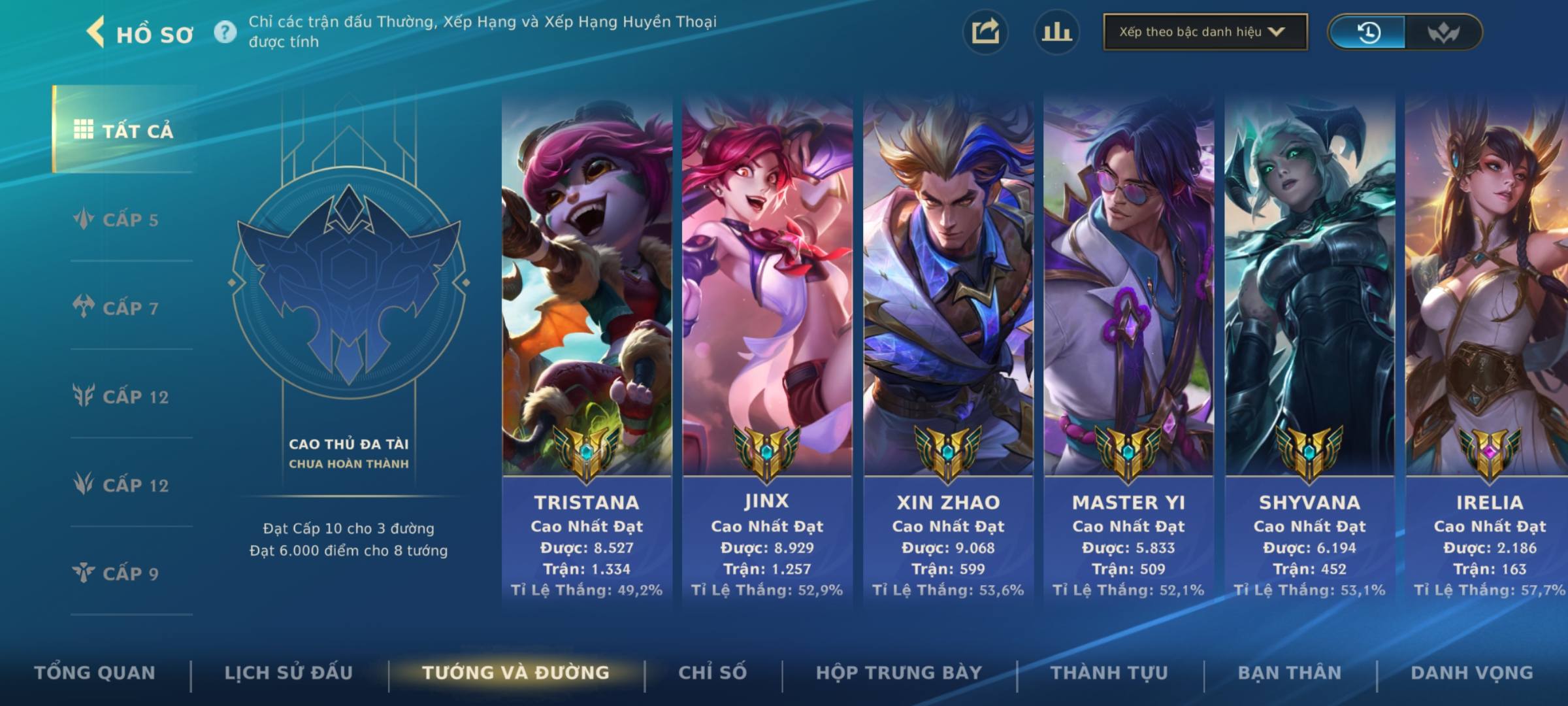Switch to the Lịch Sử Đấu tab
The height and width of the screenshot is (706, 1568).
pos(289,673)
